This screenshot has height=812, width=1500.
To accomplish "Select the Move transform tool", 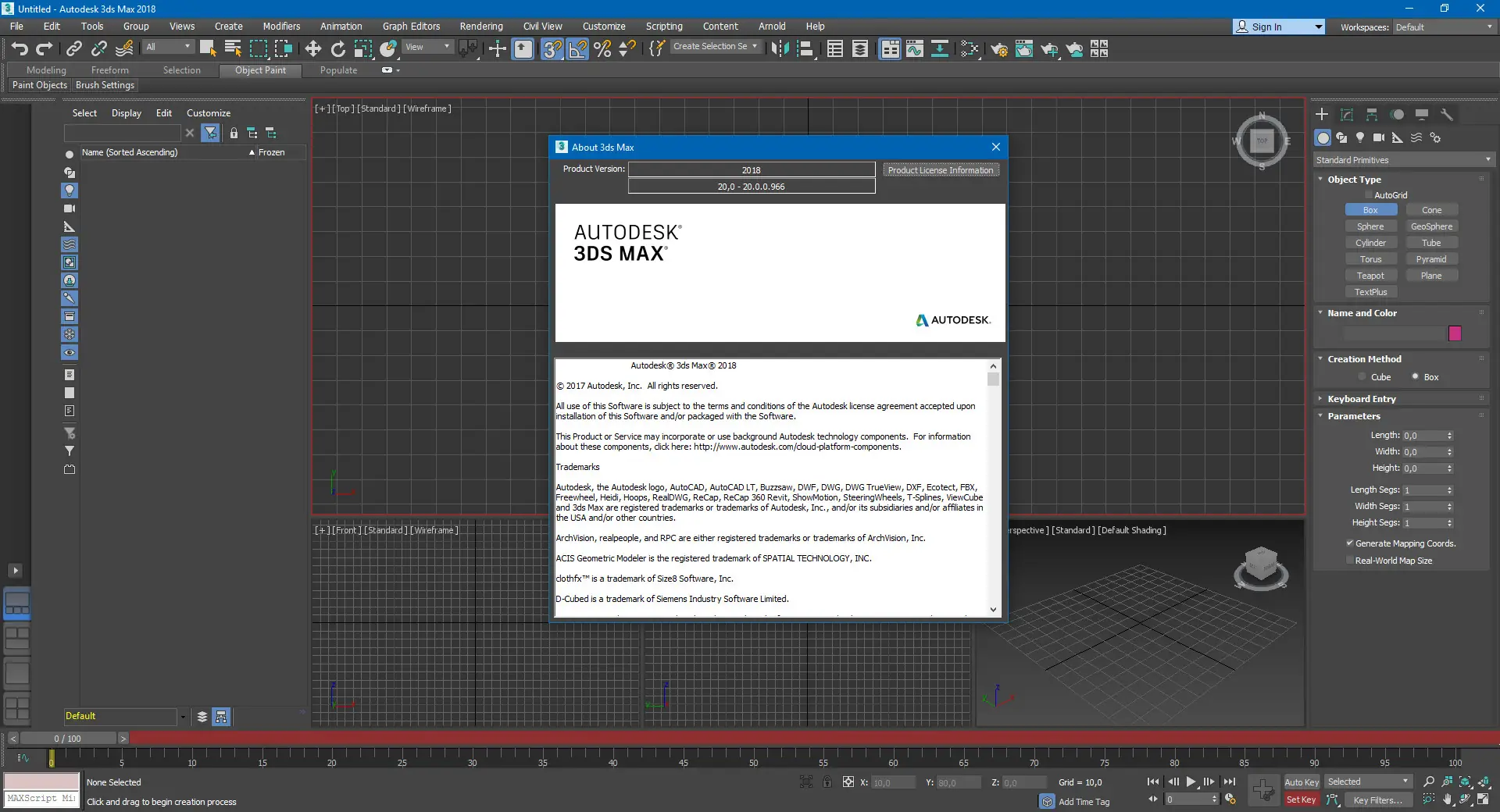I will pos(312,49).
